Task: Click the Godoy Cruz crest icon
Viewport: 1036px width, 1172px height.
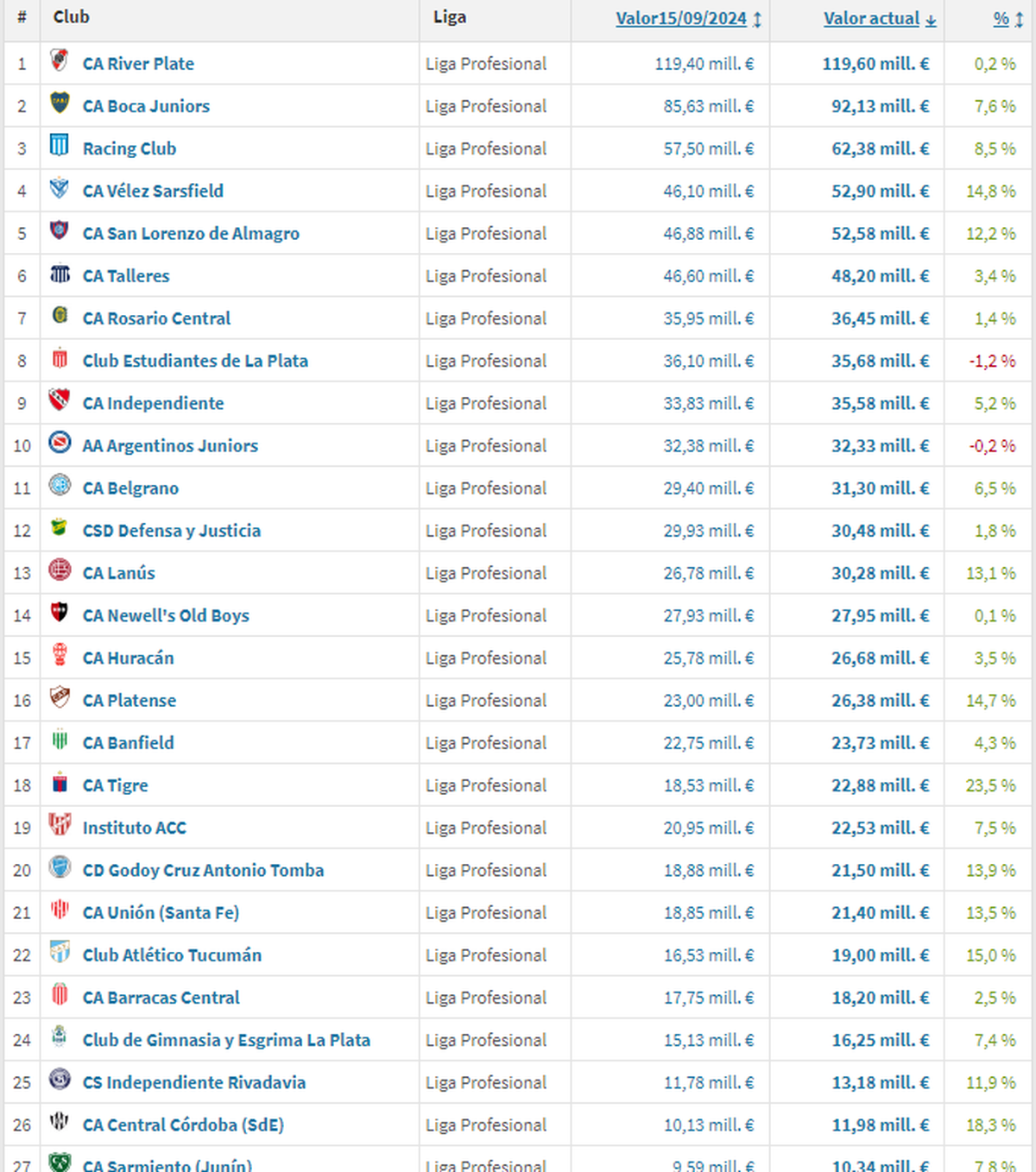Action: [x=60, y=866]
